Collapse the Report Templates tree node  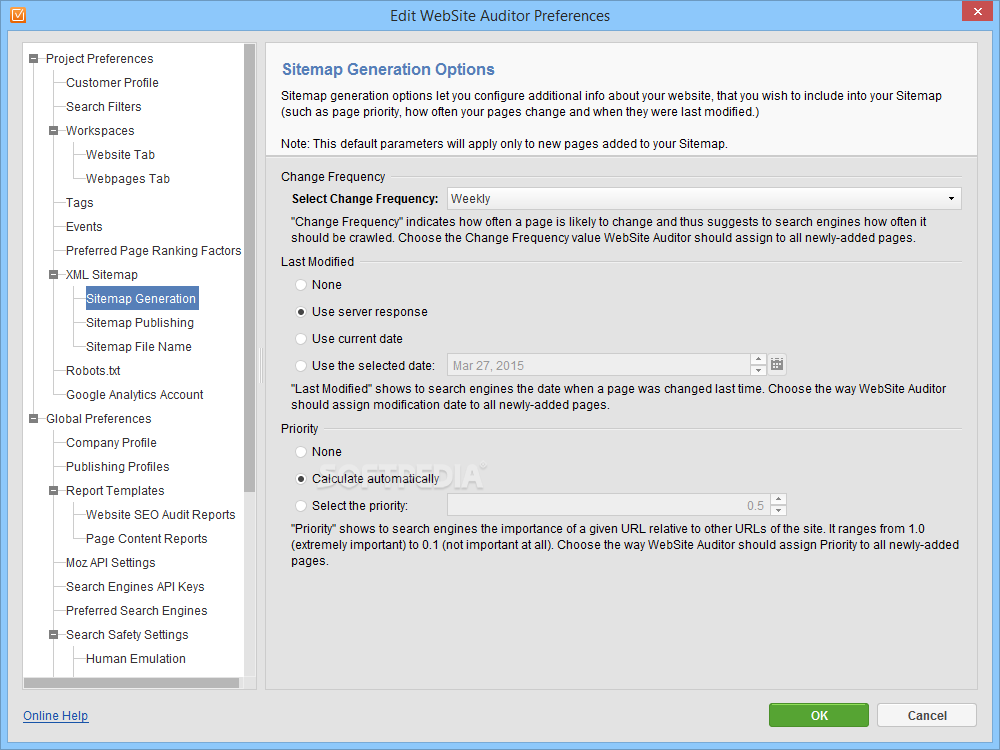coord(54,491)
